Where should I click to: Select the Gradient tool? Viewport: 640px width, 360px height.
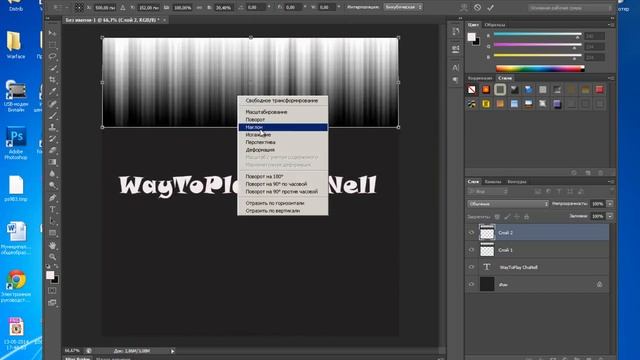click(52, 162)
